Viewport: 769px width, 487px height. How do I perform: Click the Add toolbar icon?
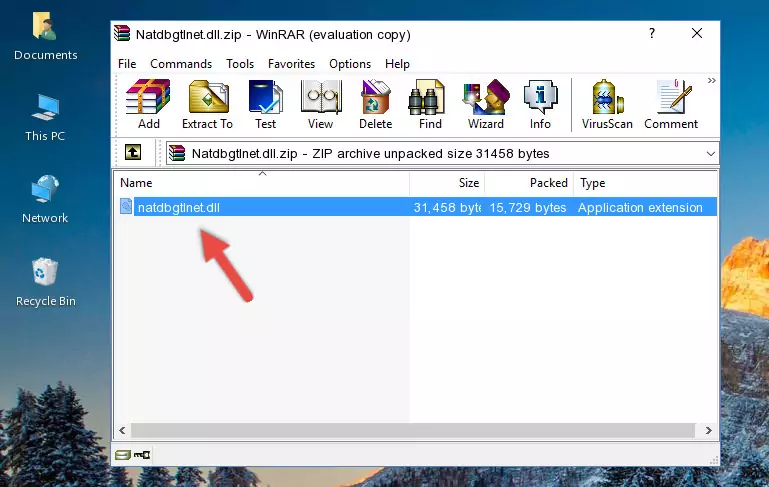pyautogui.click(x=148, y=104)
